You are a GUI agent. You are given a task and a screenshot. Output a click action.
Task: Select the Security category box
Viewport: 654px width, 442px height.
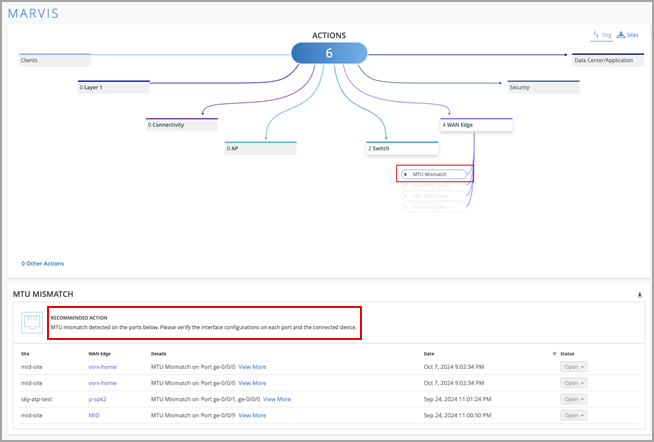point(543,87)
